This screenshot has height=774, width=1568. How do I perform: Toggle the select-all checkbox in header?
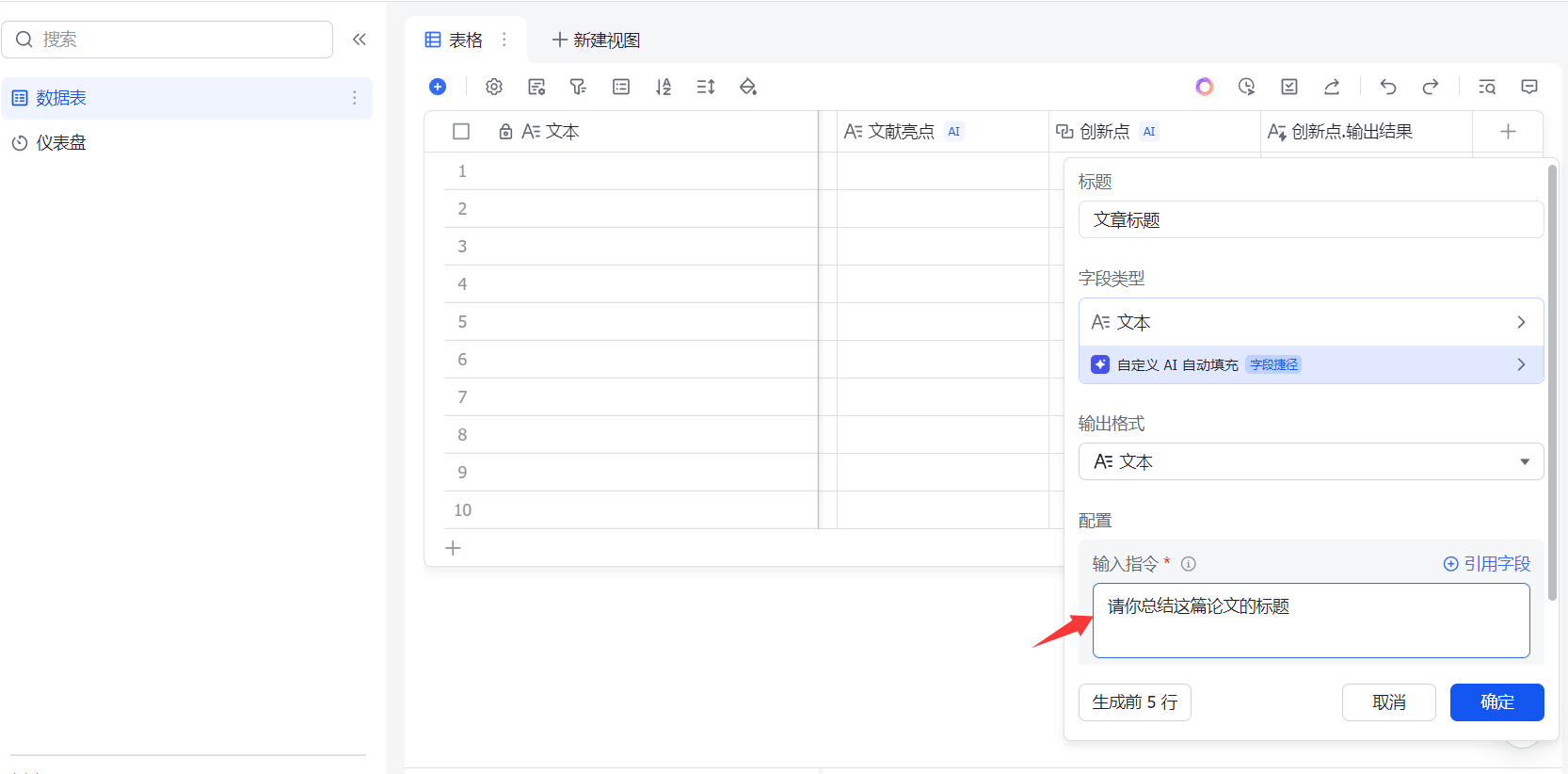point(461,132)
